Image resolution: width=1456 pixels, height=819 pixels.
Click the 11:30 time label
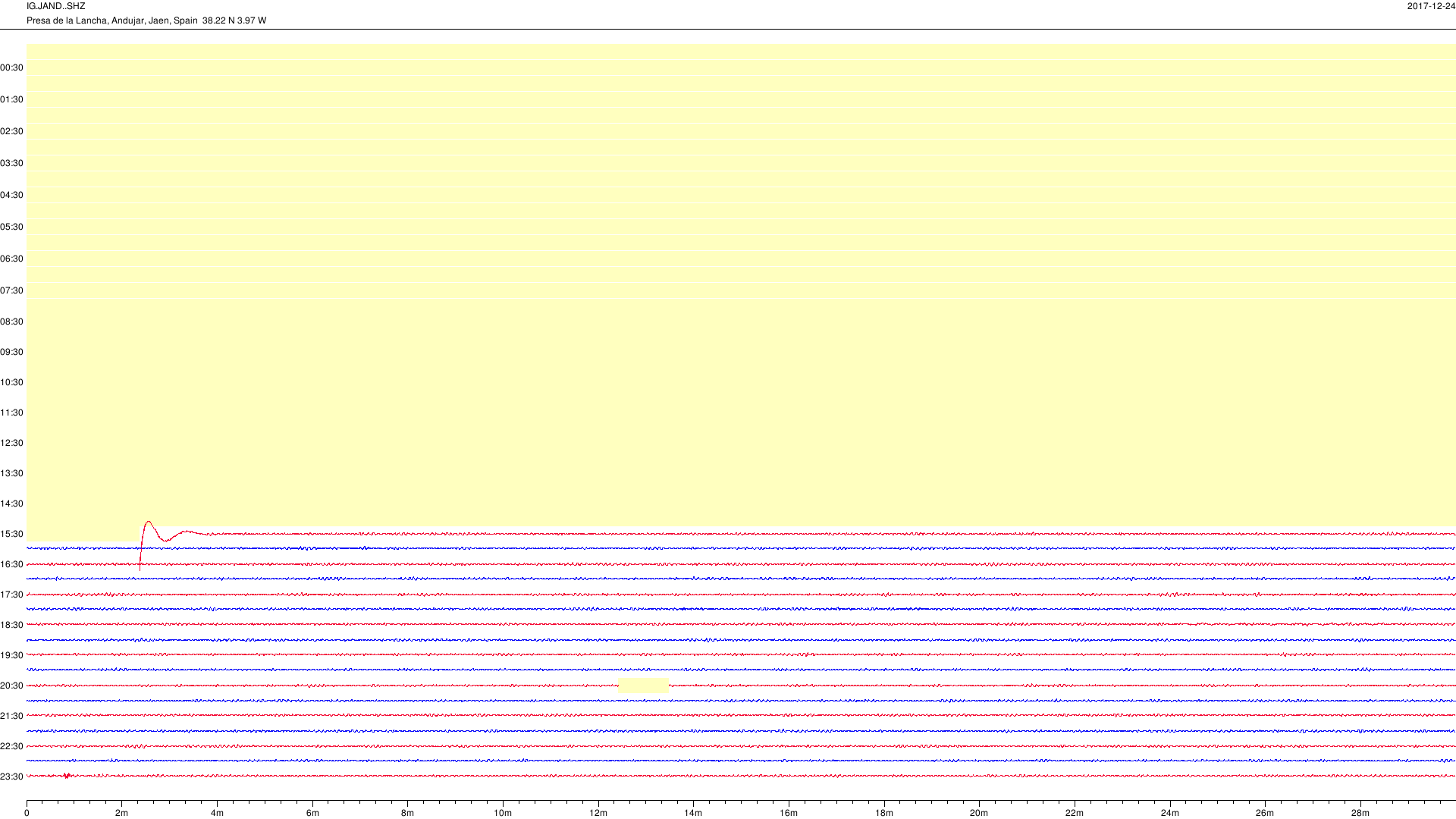11,413
